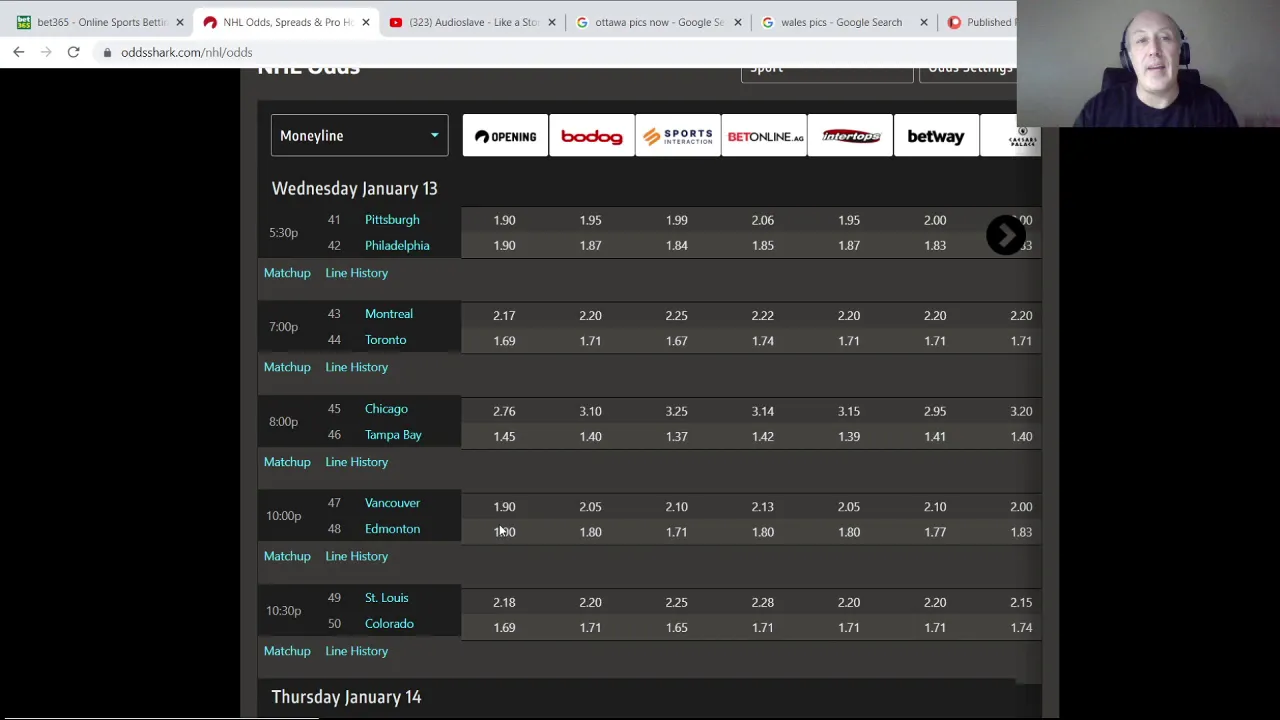
Task: Open the St. Louis team link
Action: pyautogui.click(x=386, y=598)
